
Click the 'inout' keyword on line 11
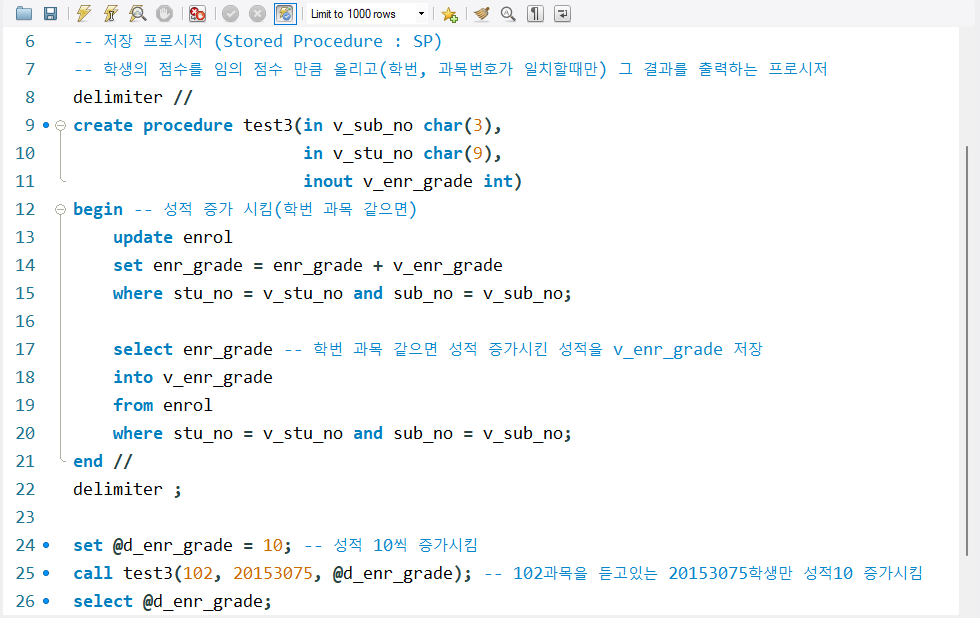[328, 181]
